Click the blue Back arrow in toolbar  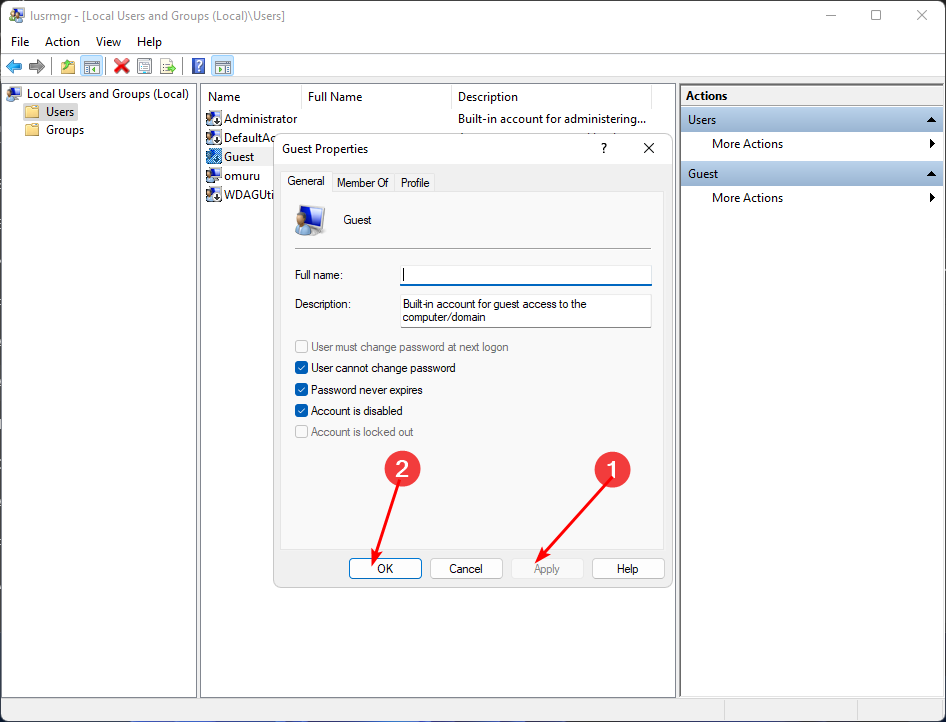pyautogui.click(x=14, y=67)
